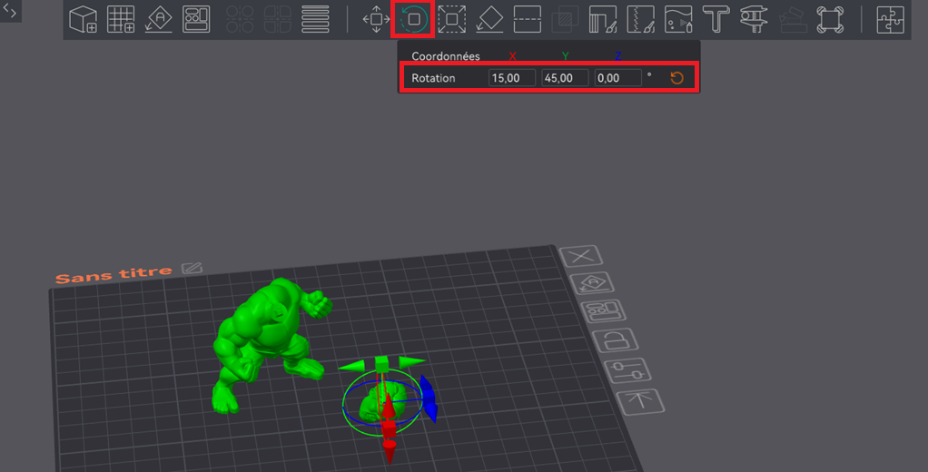
Task: Open the Color painting tool
Action: 679,20
